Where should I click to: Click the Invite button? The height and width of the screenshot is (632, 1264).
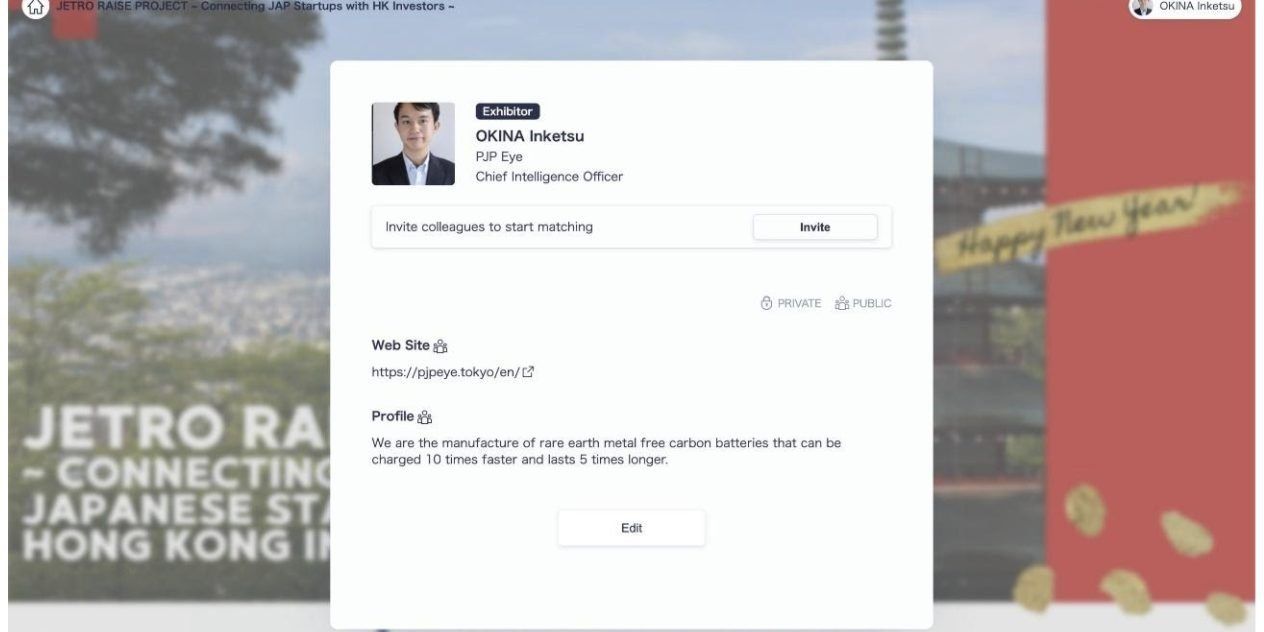coord(815,227)
